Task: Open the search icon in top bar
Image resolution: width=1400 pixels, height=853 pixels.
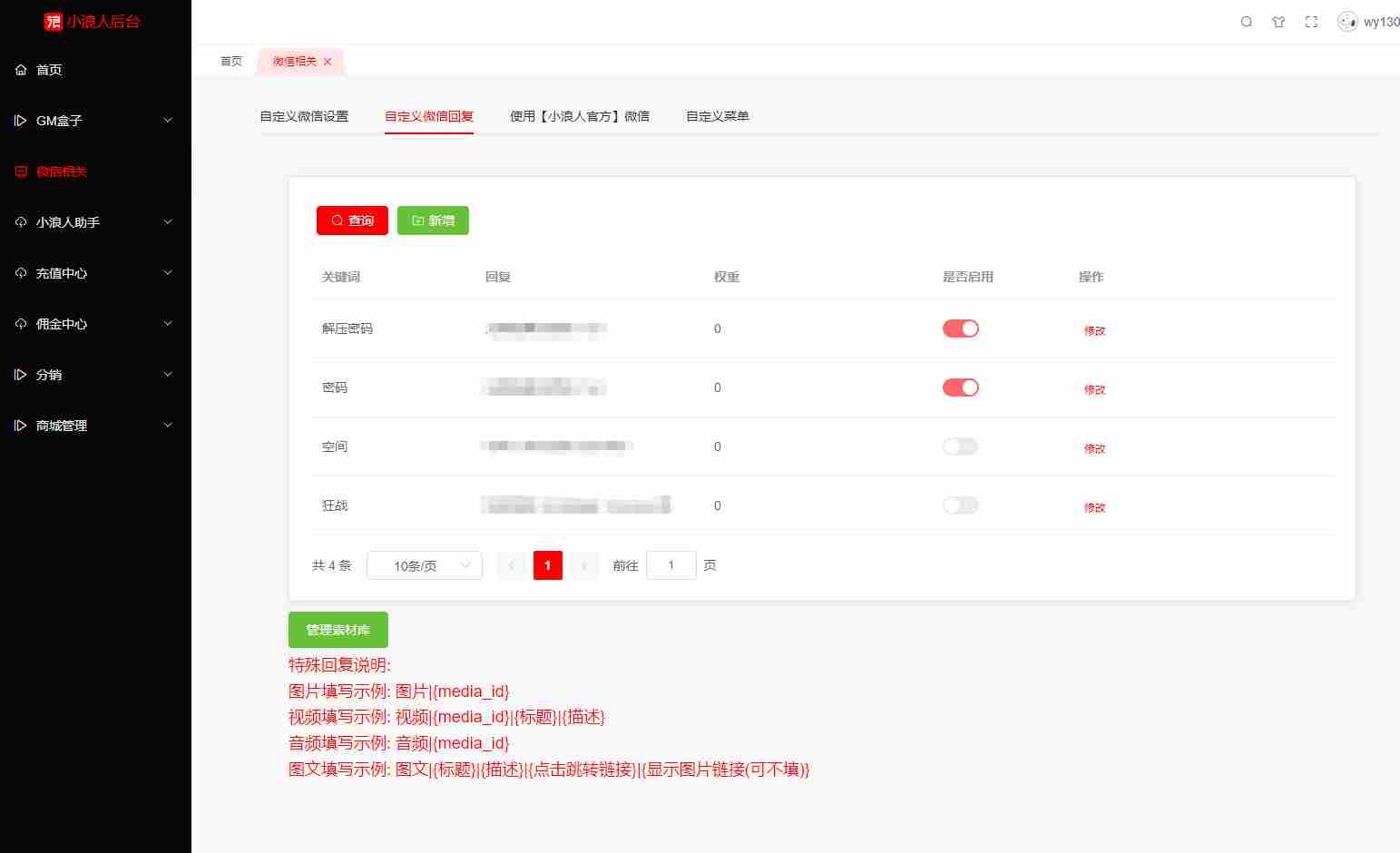Action: point(1247,21)
